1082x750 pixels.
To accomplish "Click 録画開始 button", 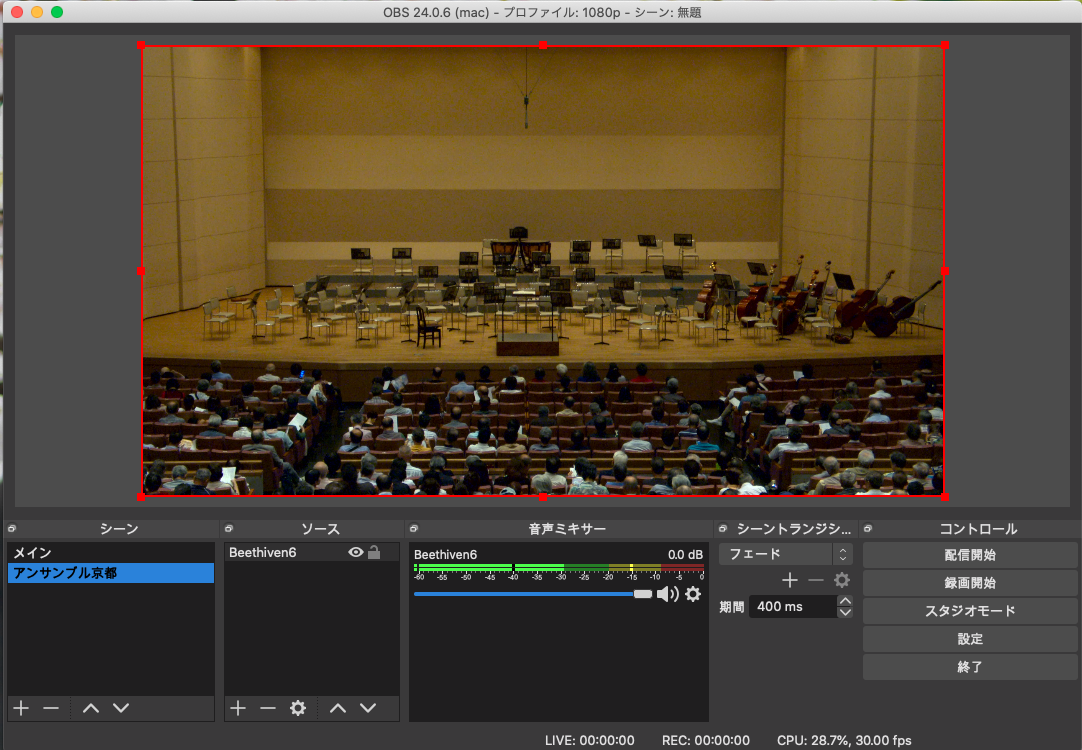I will tap(970, 583).
